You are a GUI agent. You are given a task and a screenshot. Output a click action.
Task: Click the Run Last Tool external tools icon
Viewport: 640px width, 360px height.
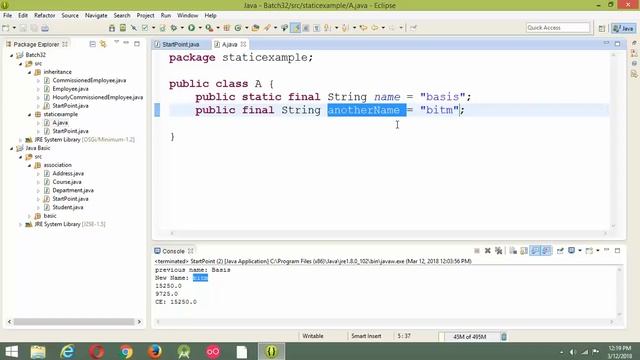209,28
